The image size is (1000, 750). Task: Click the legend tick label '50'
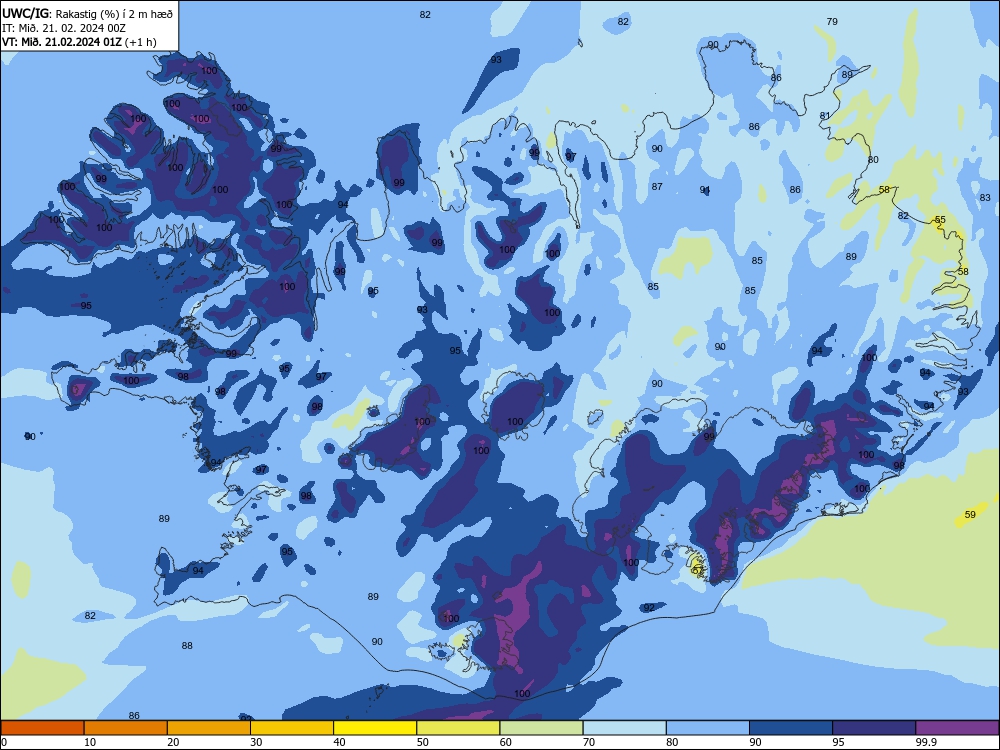pos(423,742)
